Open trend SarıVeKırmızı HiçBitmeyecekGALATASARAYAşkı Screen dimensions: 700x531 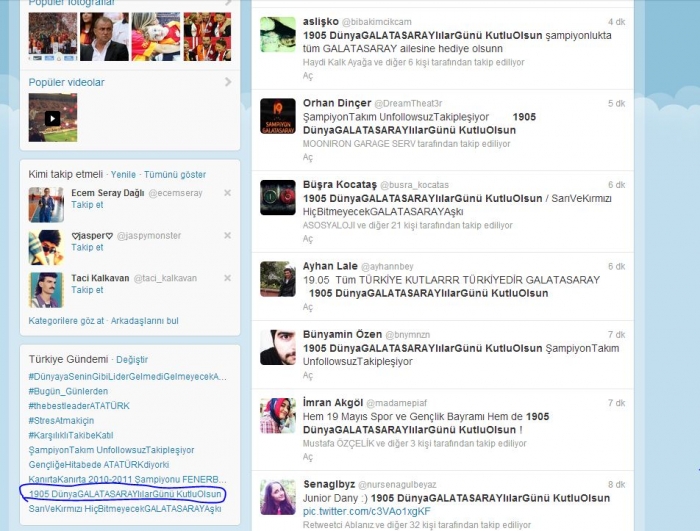tap(125, 509)
